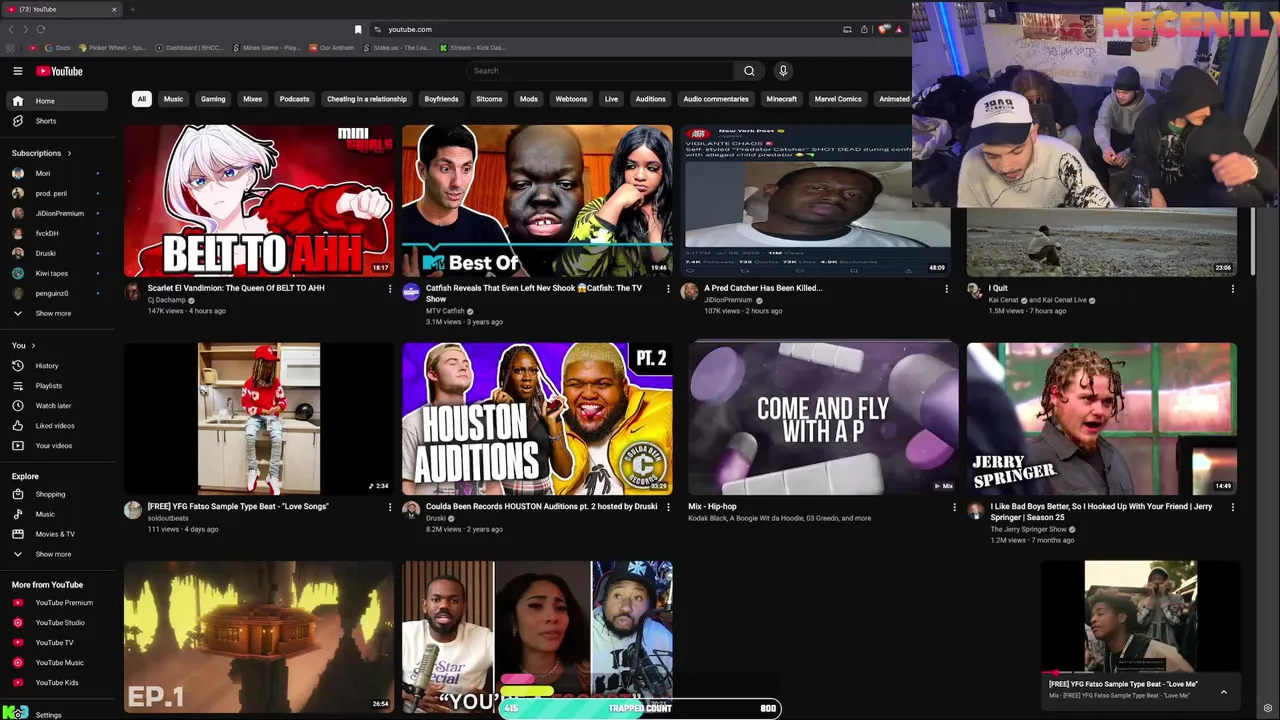
Task: Open Mori subscription channel
Action: click(x=56, y=173)
